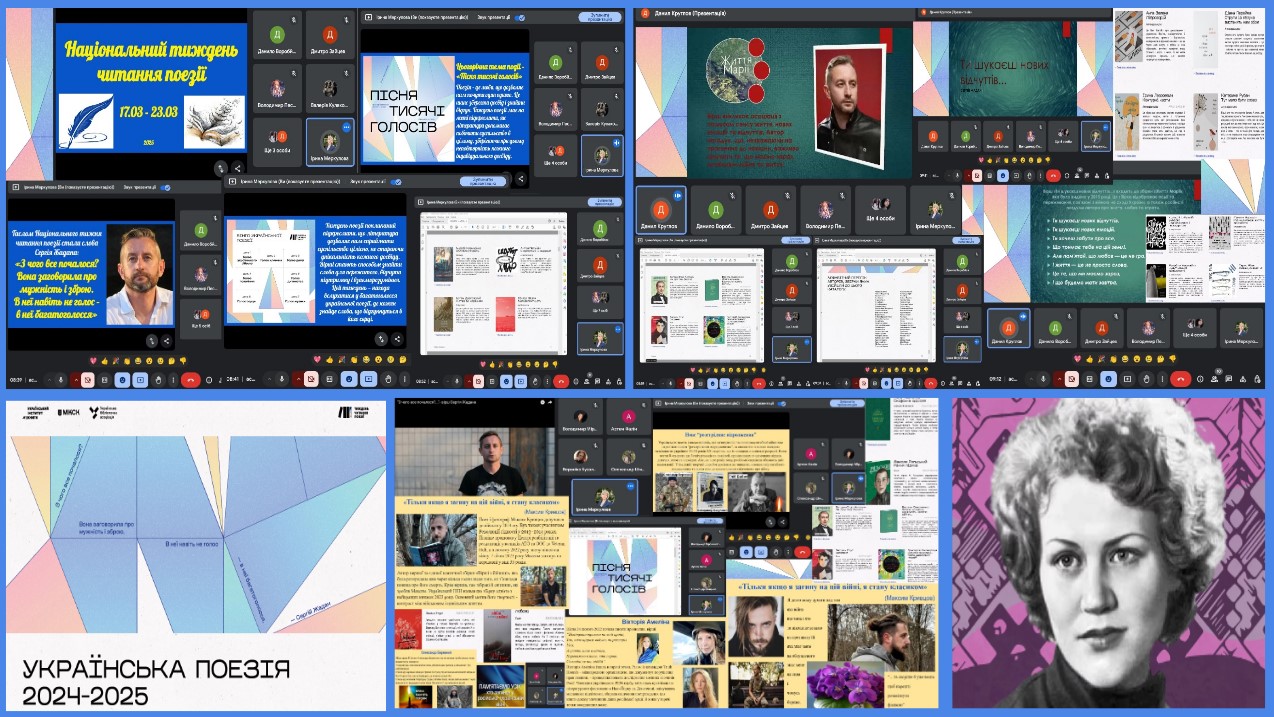Click 'Данил Крутов (Презентація)' header text

coord(690,14)
